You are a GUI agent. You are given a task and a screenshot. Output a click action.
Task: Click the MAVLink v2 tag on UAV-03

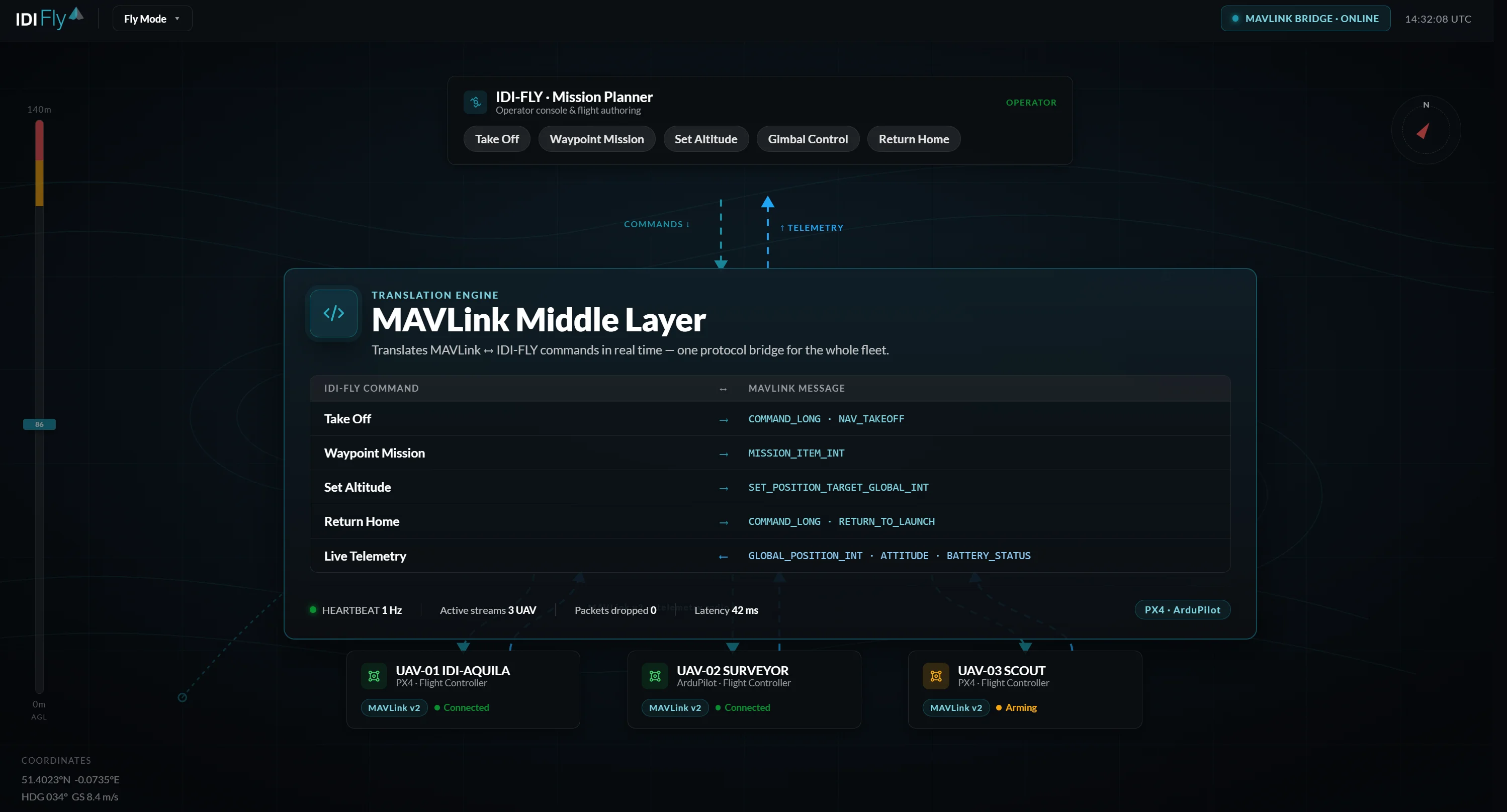click(x=955, y=708)
